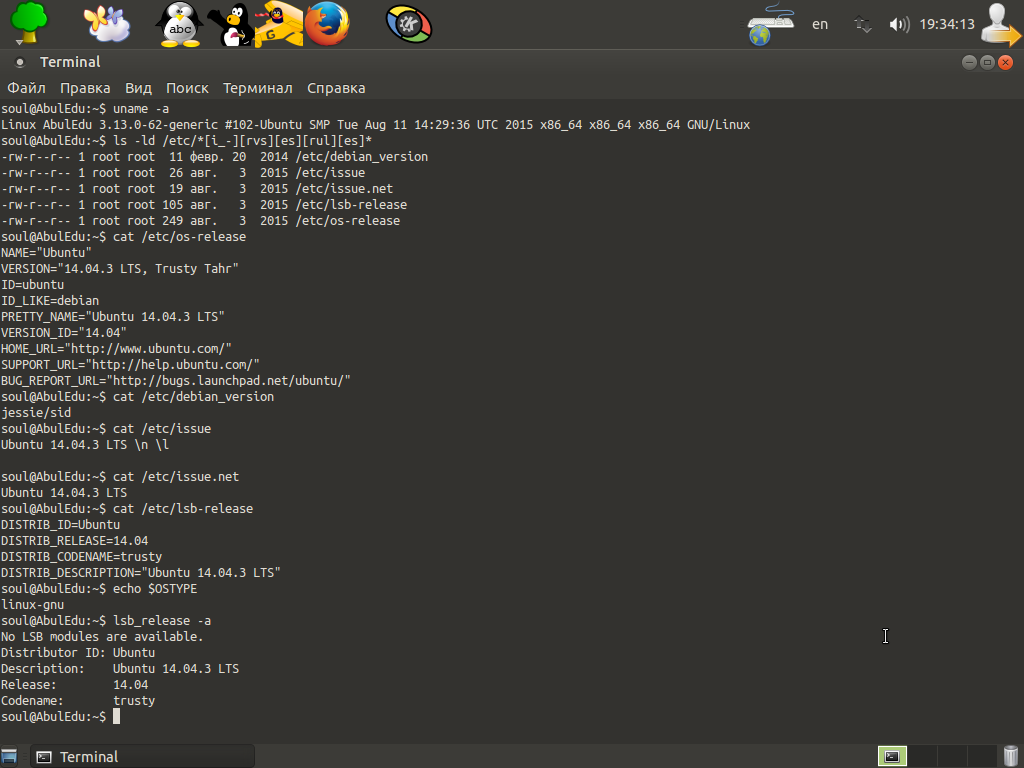Open the penguin abc learning app

(x=179, y=24)
